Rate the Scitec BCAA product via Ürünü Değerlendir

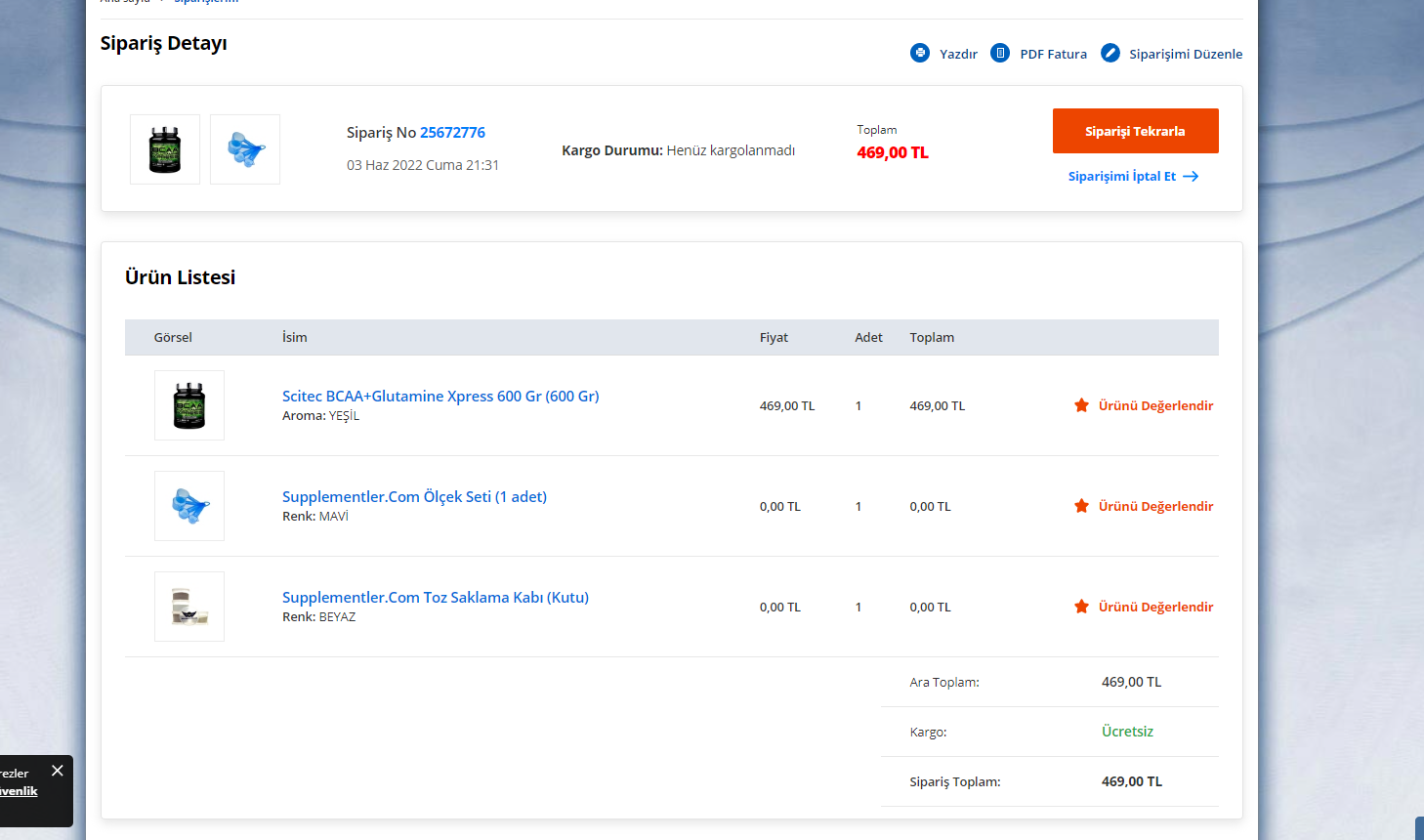click(1155, 405)
